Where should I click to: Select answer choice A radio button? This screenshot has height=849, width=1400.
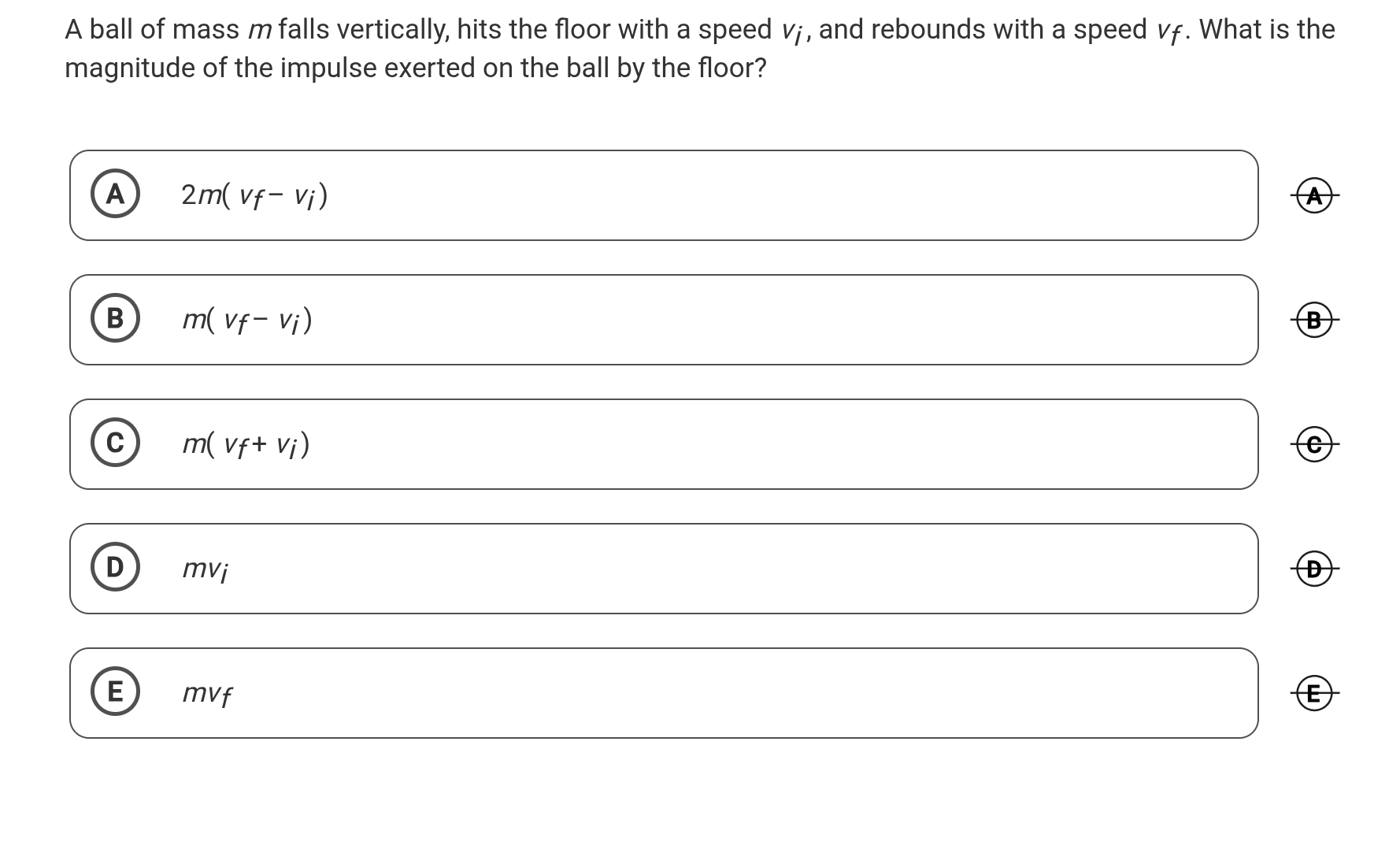(115, 195)
